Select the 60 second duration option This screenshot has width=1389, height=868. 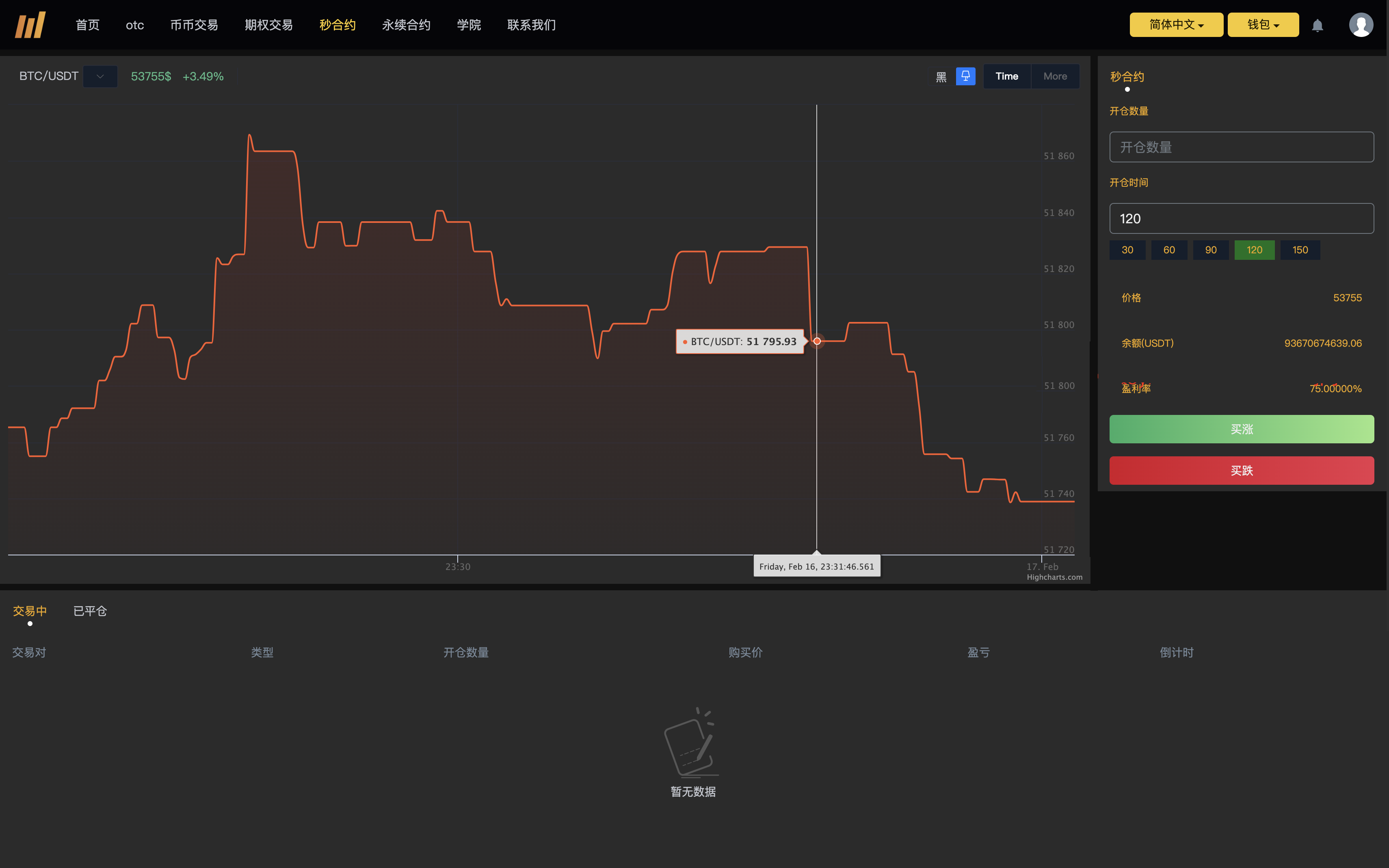1169,250
